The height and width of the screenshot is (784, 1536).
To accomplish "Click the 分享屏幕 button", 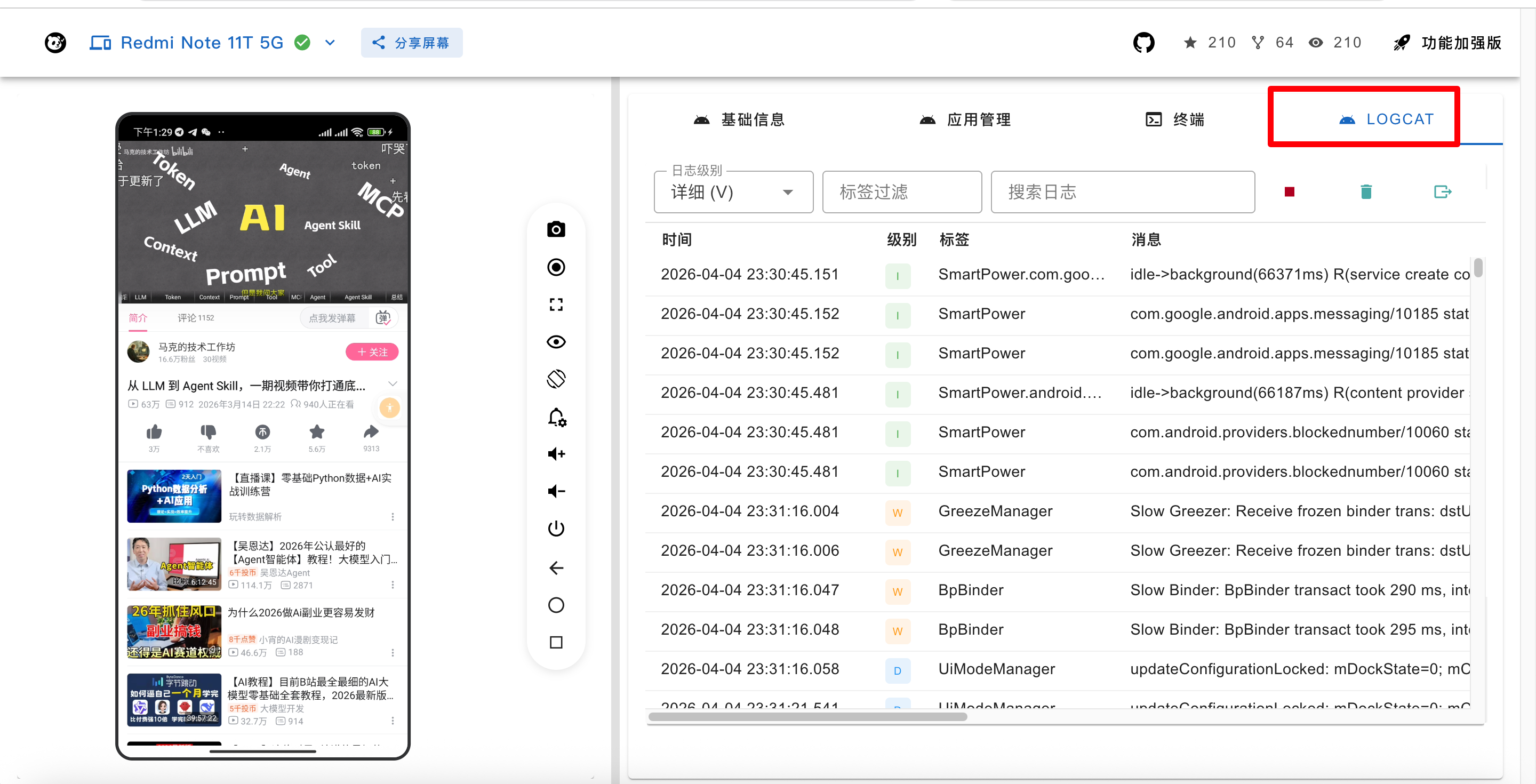I will coord(411,42).
